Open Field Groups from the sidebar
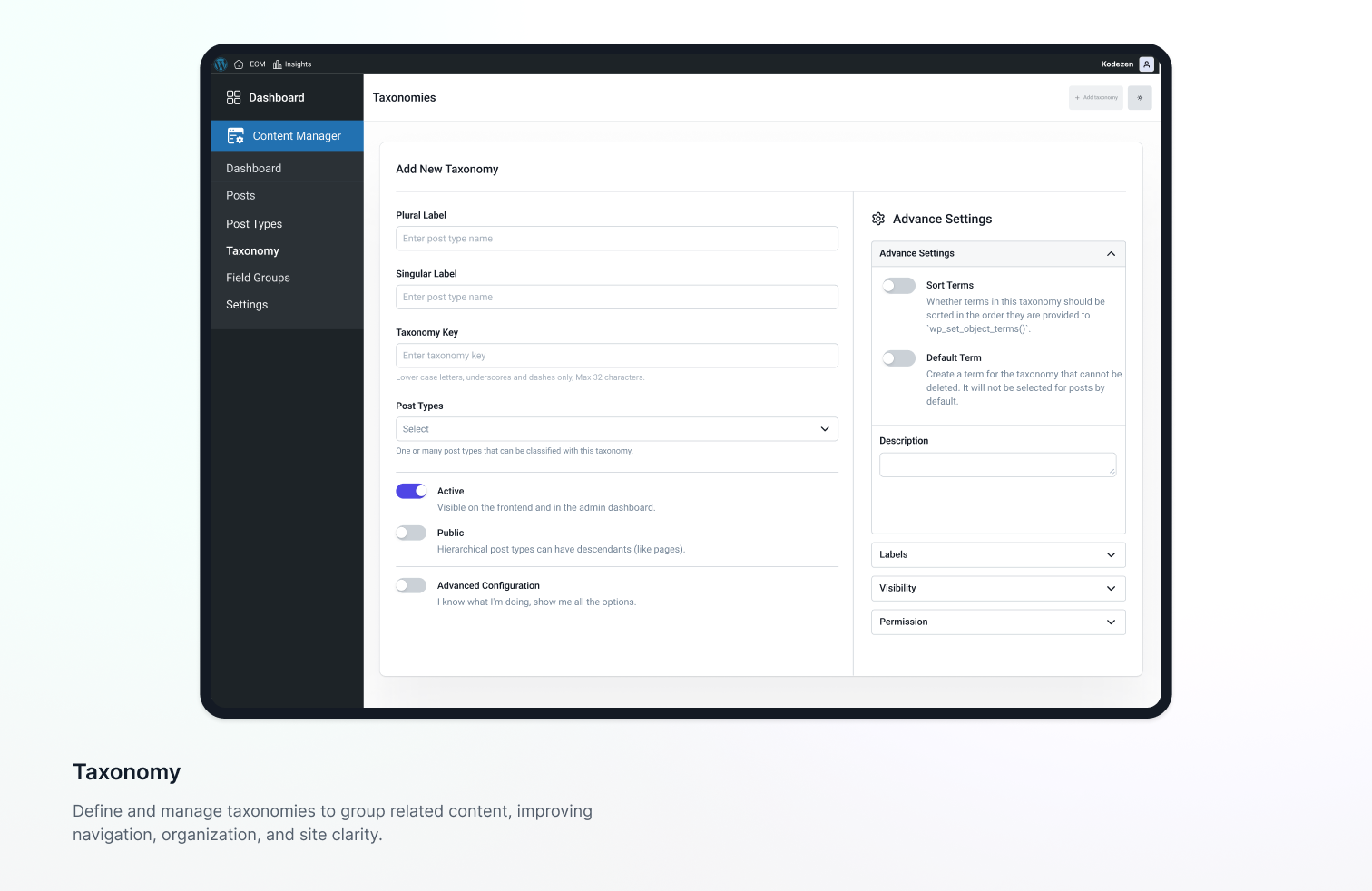The width and height of the screenshot is (1372, 891). coord(258,278)
